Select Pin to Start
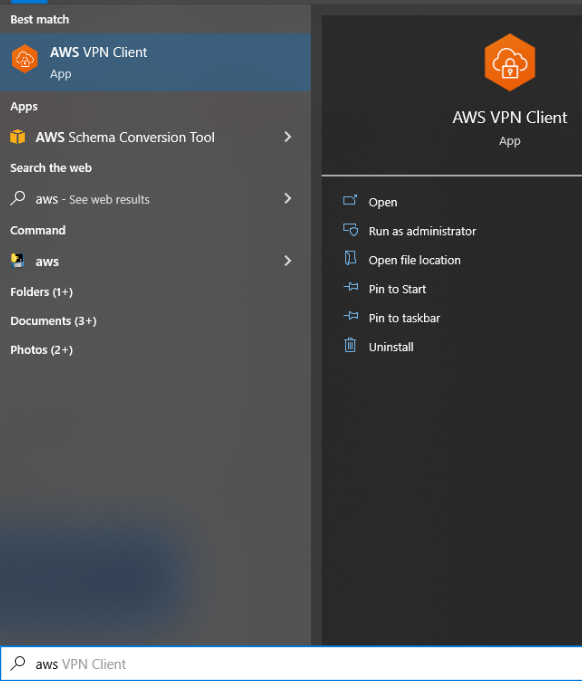Viewport: 582px width, 681px height. point(397,289)
